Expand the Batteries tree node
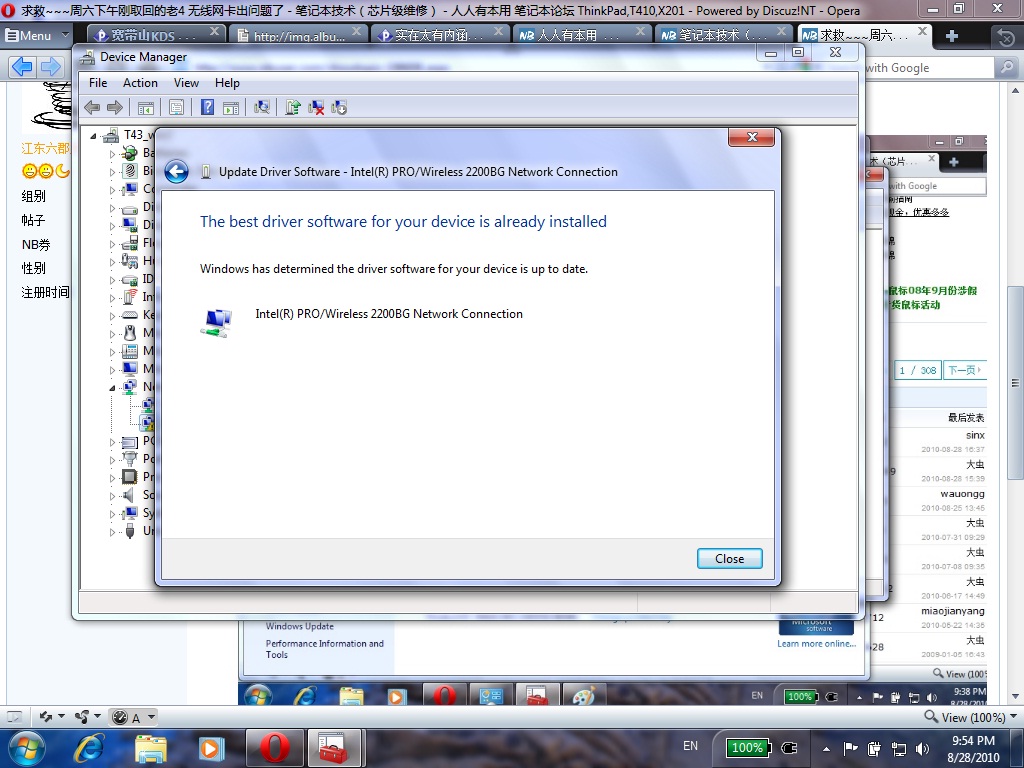This screenshot has width=1024, height=768. click(x=112, y=154)
